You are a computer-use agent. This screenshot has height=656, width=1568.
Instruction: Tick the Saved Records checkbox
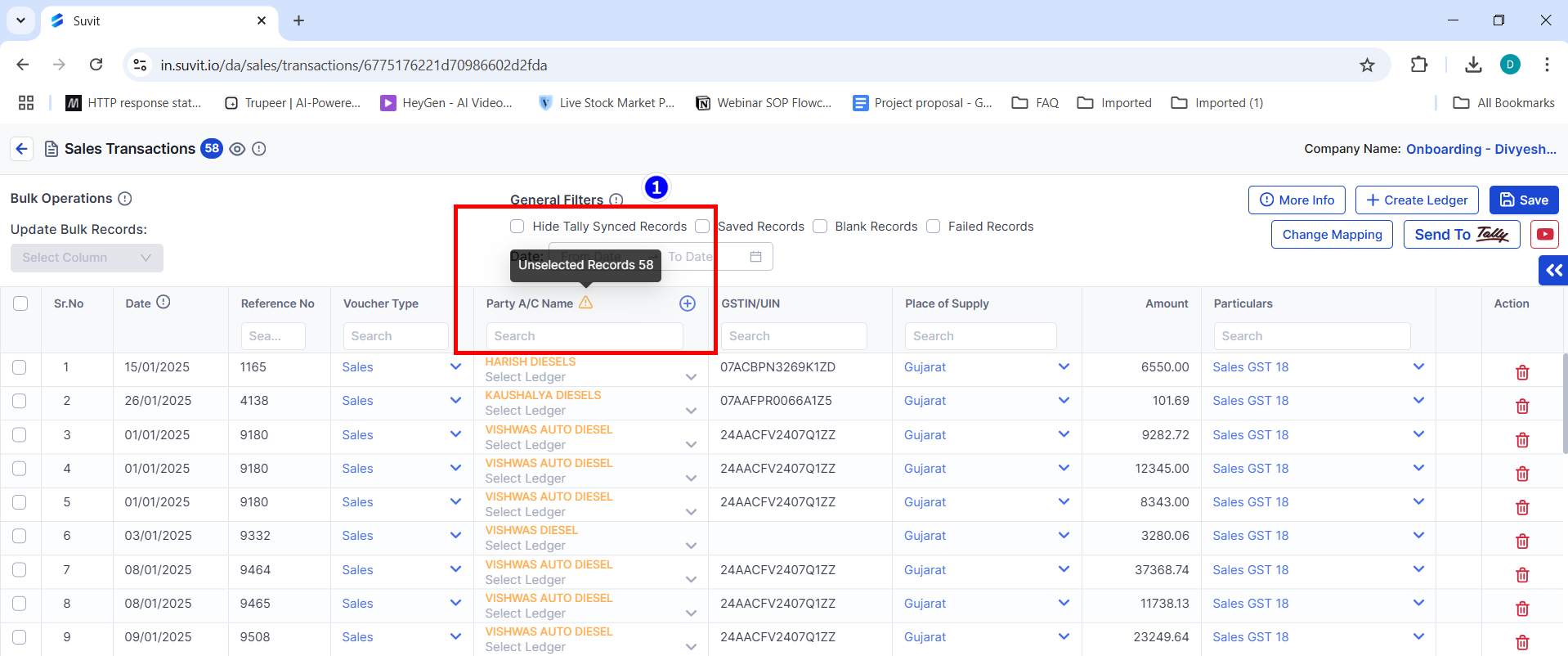[x=702, y=227]
